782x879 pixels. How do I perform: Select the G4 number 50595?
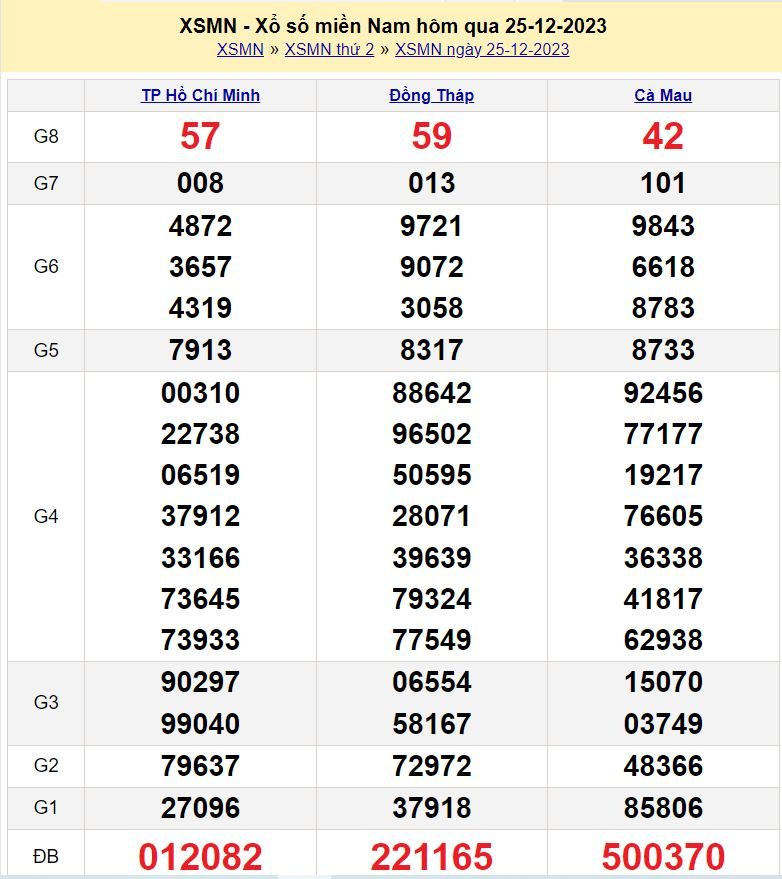(x=432, y=475)
